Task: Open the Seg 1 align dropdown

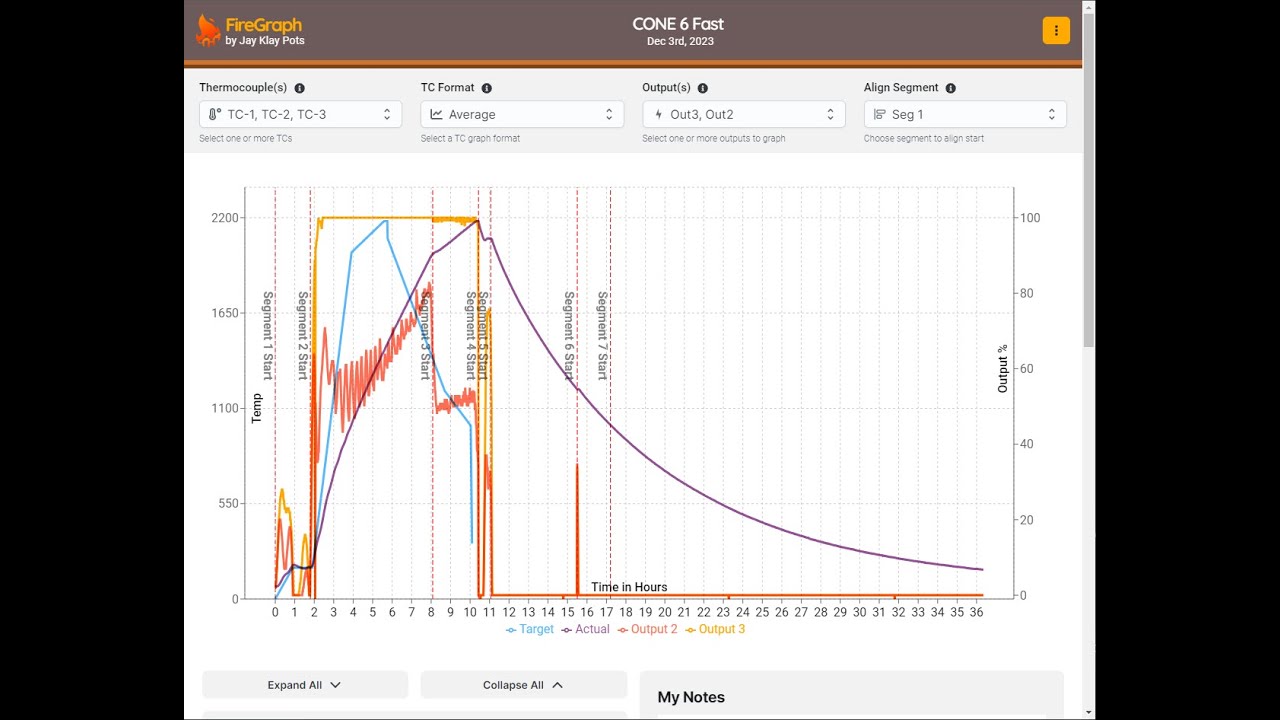Action: 965,114
